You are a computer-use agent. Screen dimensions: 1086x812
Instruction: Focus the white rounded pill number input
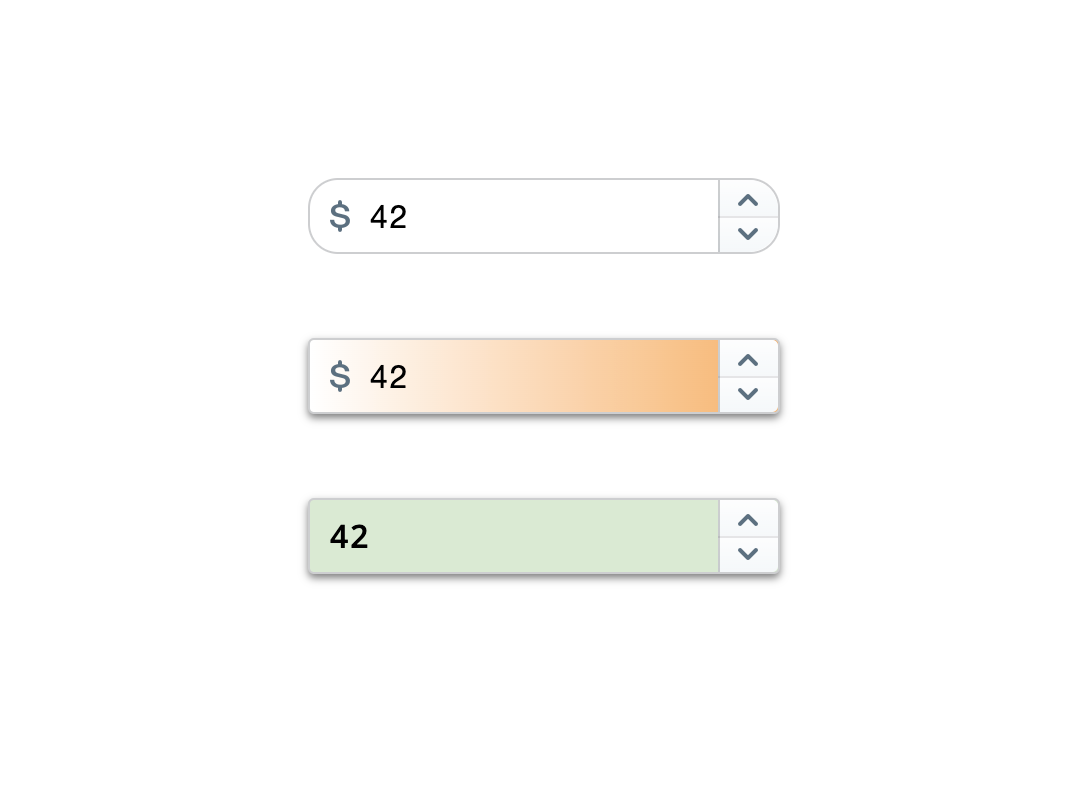[x=514, y=216]
